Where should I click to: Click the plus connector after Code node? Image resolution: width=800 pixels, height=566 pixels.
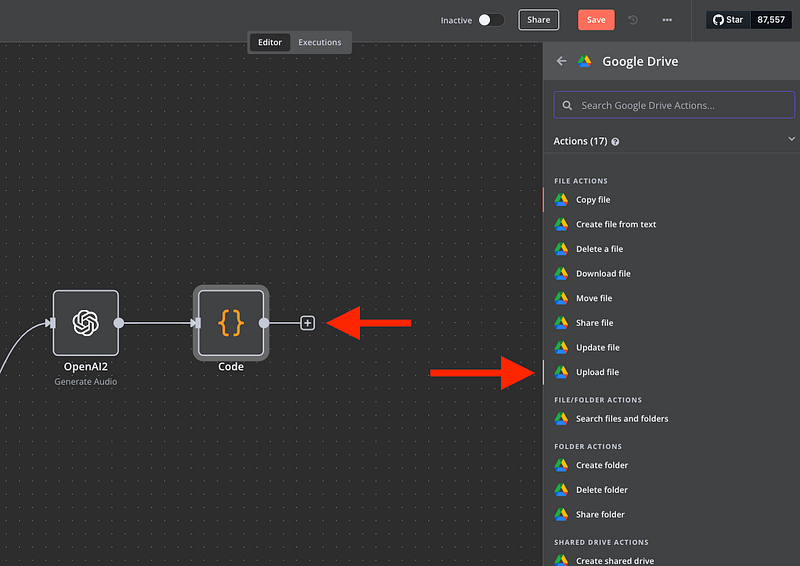click(308, 323)
